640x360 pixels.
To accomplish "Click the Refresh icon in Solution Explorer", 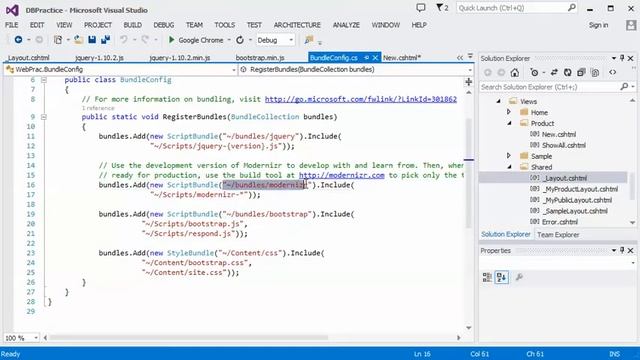I will click(x=567, y=73).
